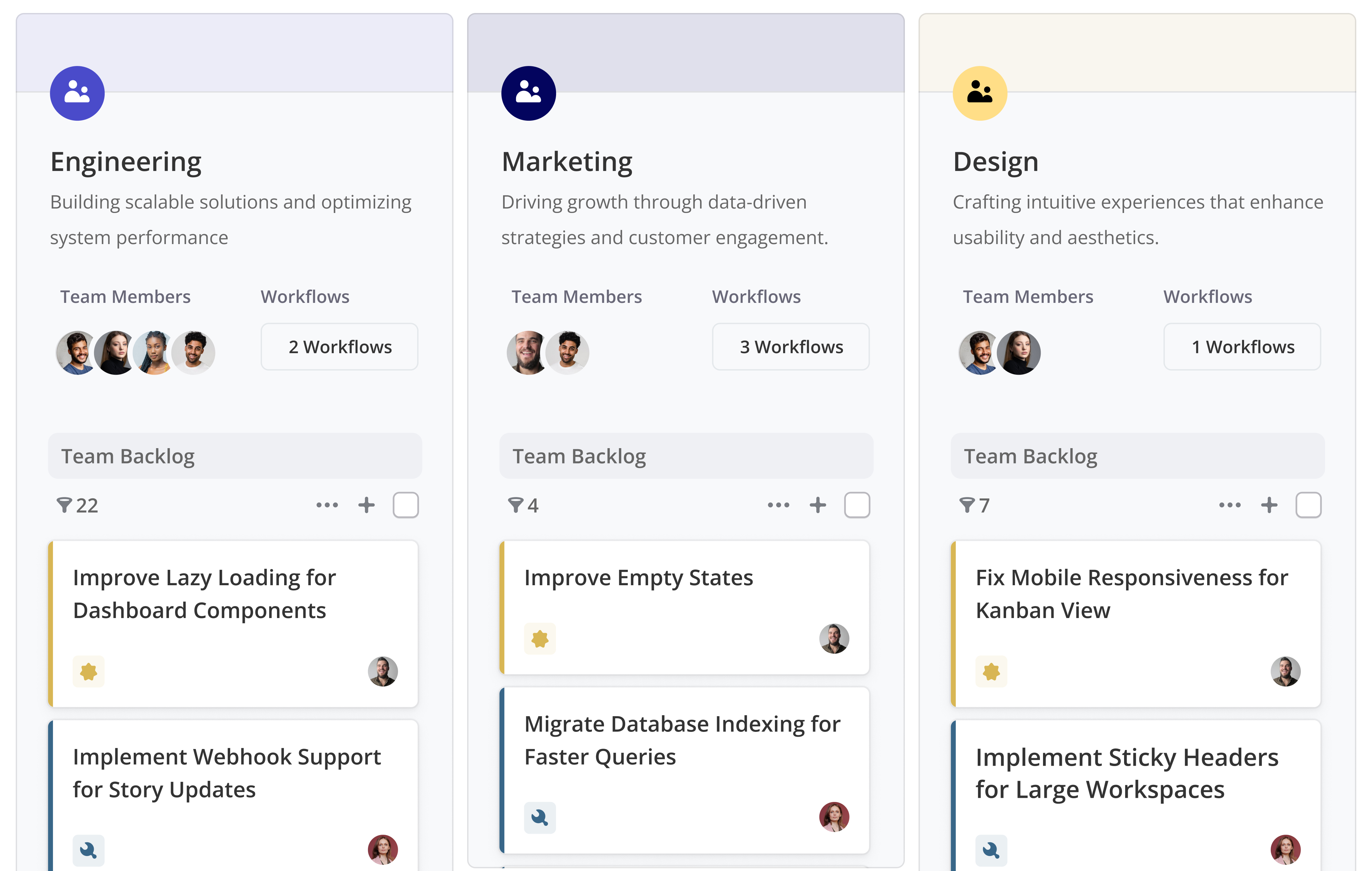This screenshot has width=1372, height=871.
Task: Select the Design Team Backlog header
Action: (1137, 456)
